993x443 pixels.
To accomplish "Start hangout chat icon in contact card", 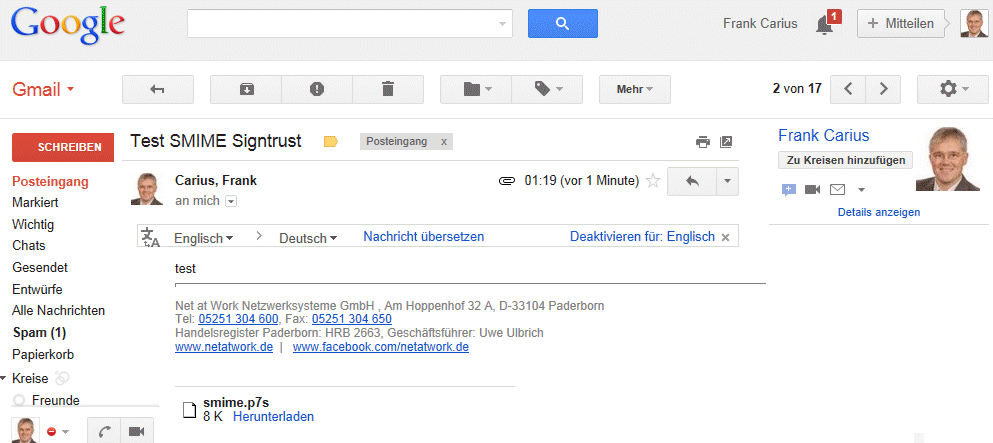I will coord(788,189).
